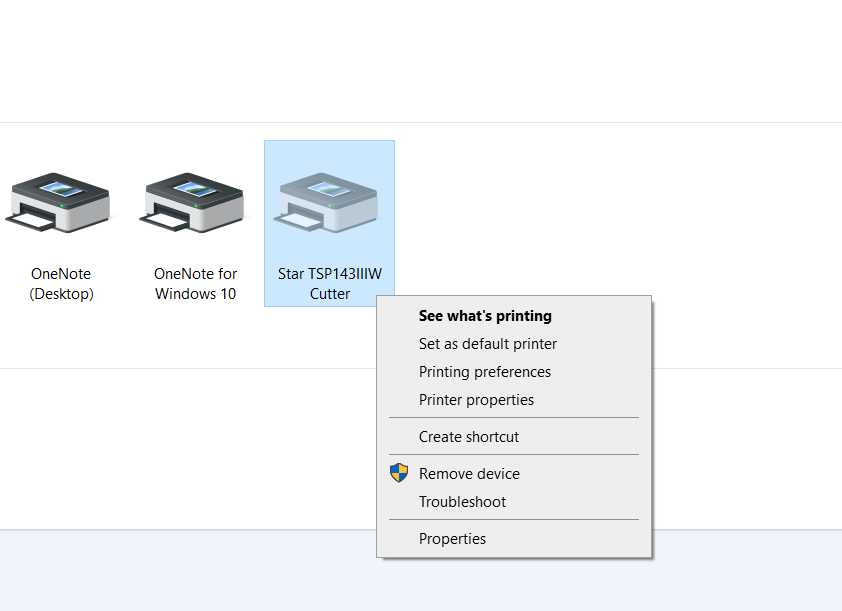Select the OneNote for Windows 10 printer icon

[x=193, y=202]
